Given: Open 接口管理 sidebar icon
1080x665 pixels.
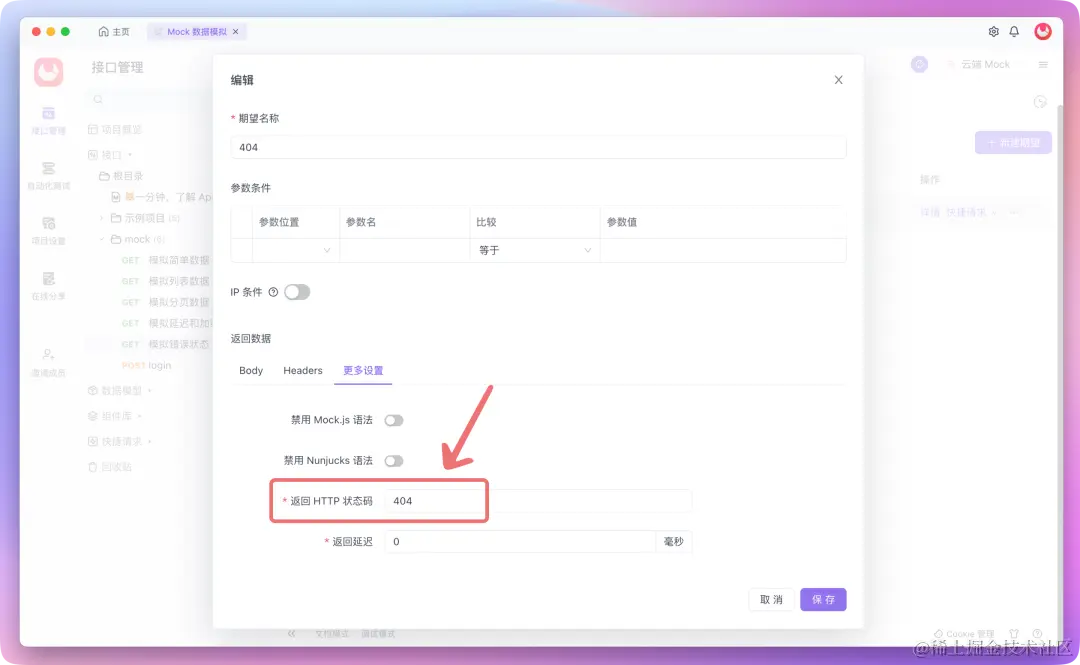Looking at the screenshot, I should click(x=48, y=121).
